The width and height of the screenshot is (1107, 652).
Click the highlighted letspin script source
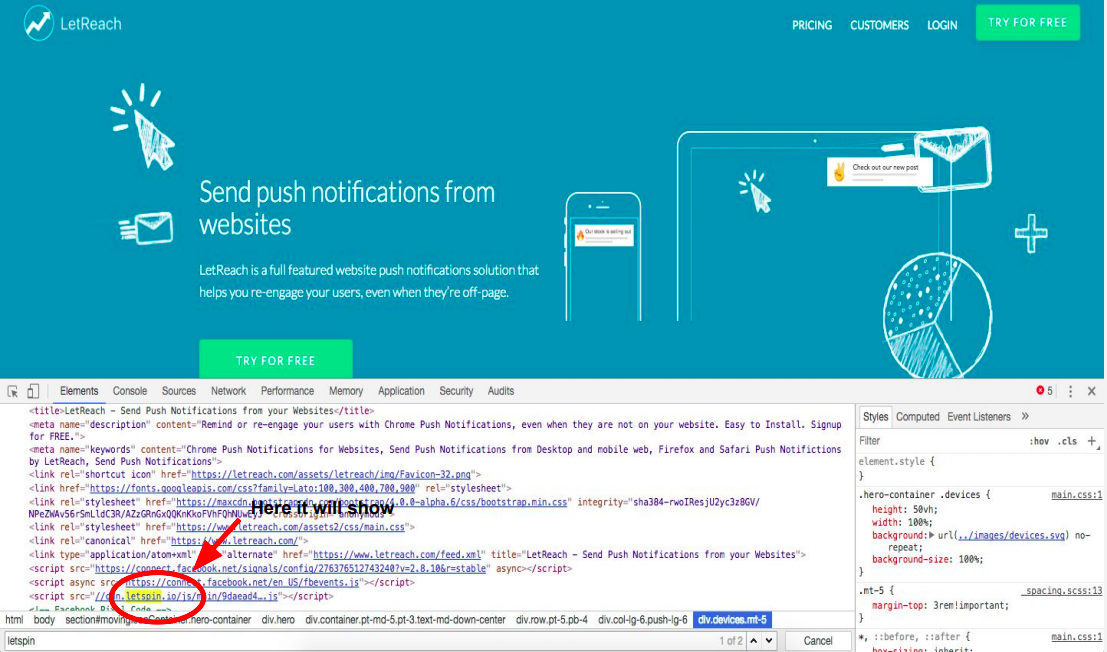point(186,596)
